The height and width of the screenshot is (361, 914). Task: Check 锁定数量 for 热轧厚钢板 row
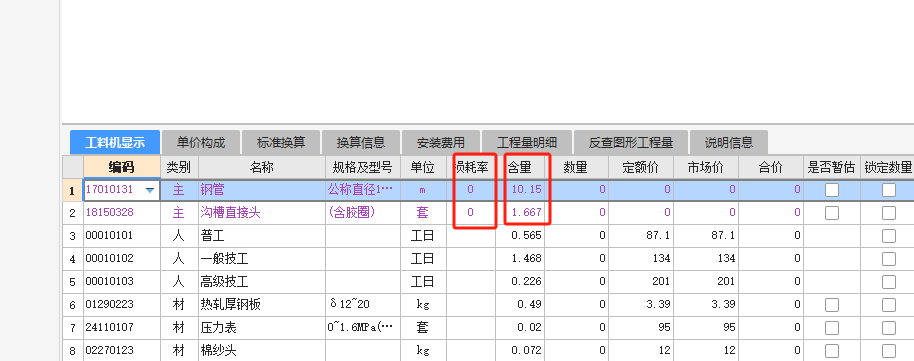pos(888,305)
